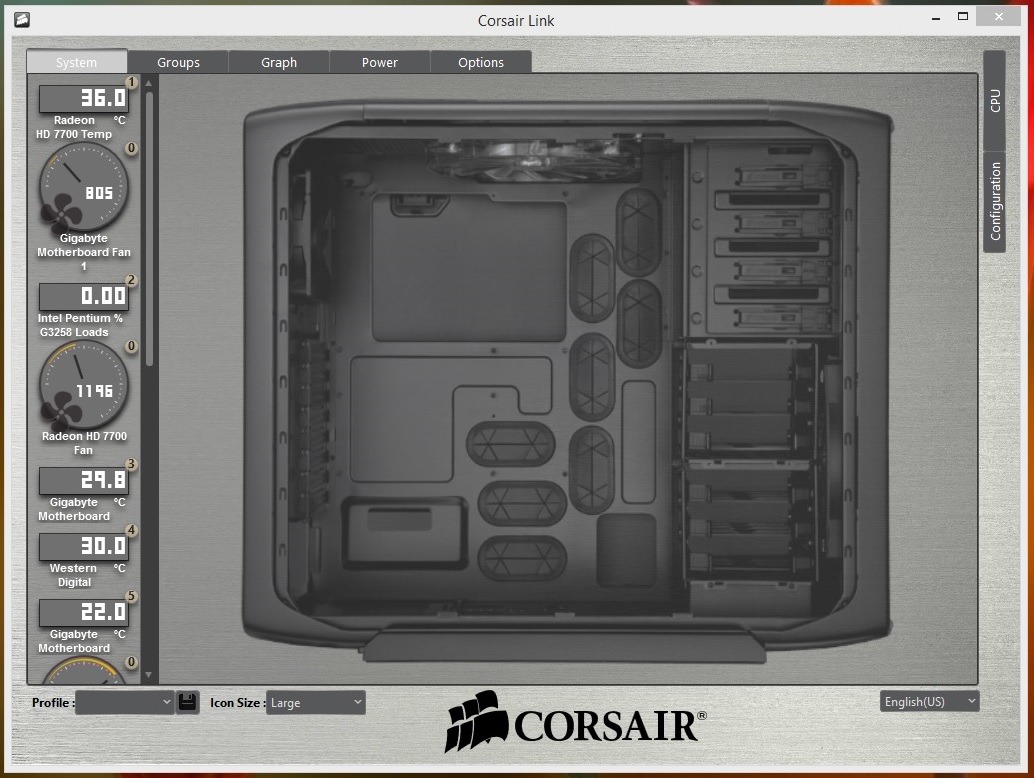The image size is (1034, 778).
Task: Click the Corsair Link title bar app icon
Action: (21, 19)
